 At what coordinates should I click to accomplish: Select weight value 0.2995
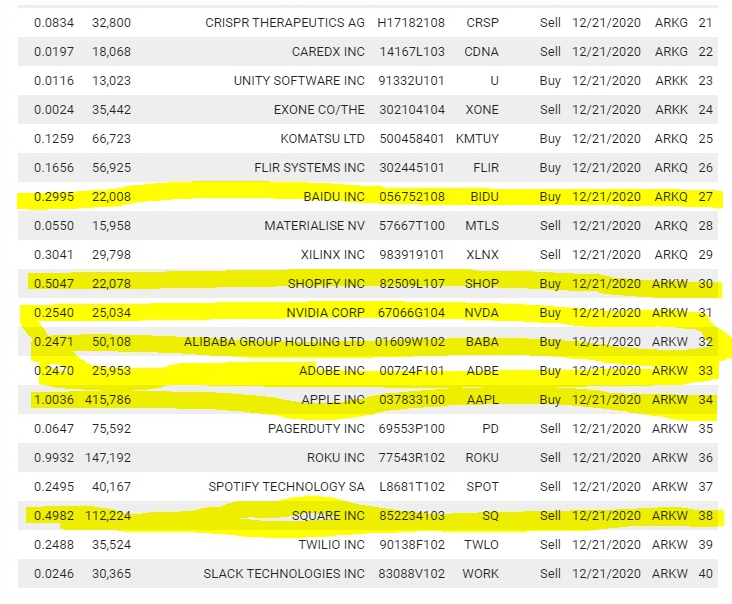coord(54,197)
